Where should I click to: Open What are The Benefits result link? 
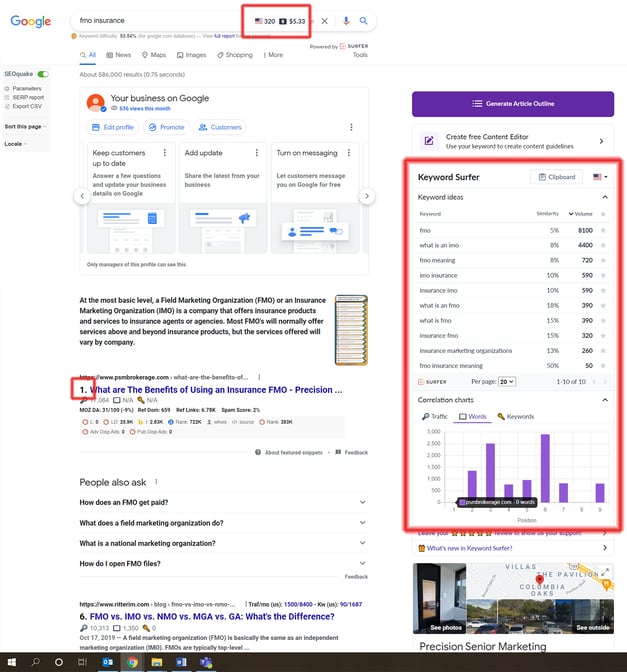[x=216, y=390]
